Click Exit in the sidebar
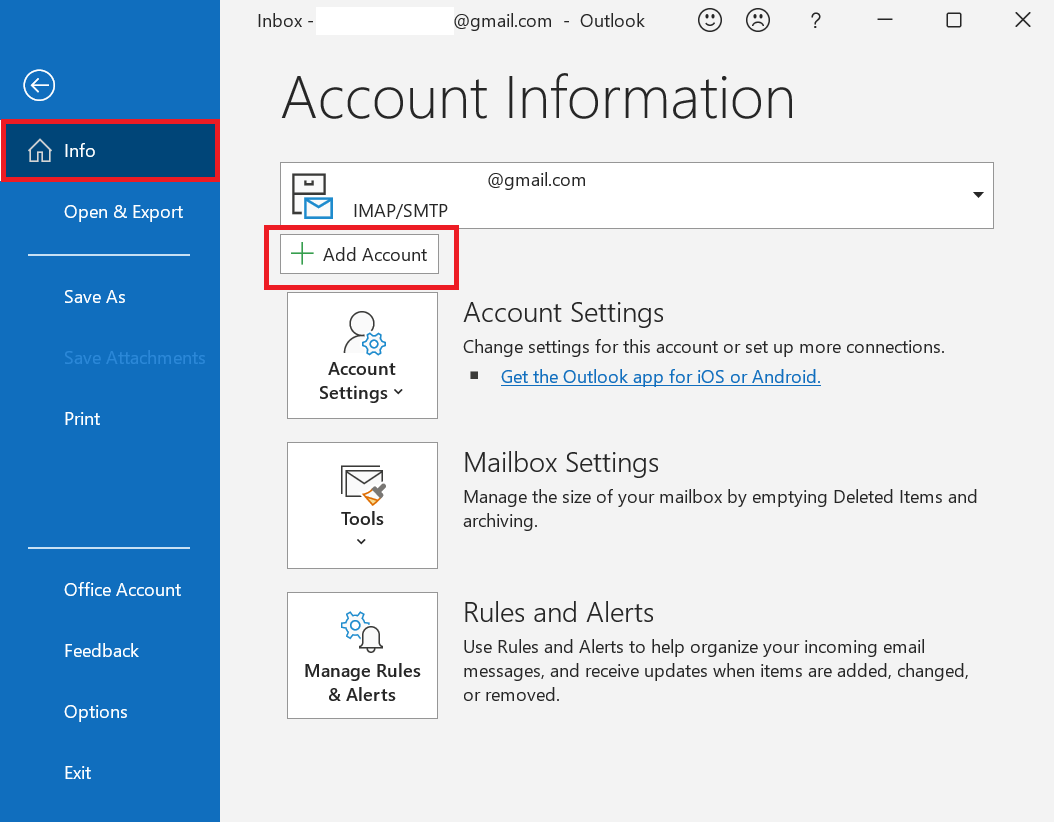Image resolution: width=1054 pixels, height=822 pixels. (77, 773)
